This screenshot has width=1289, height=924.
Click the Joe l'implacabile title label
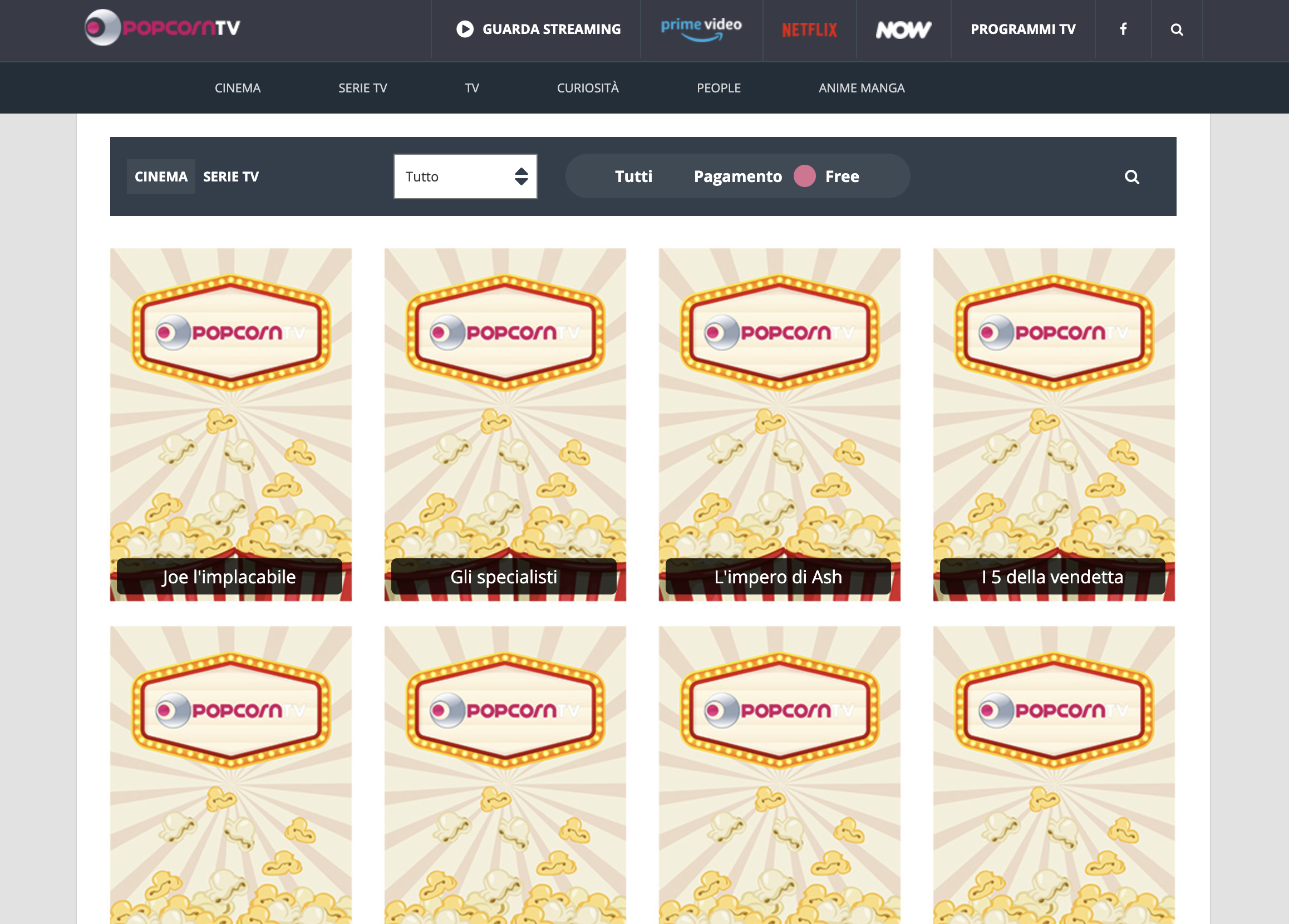229,576
